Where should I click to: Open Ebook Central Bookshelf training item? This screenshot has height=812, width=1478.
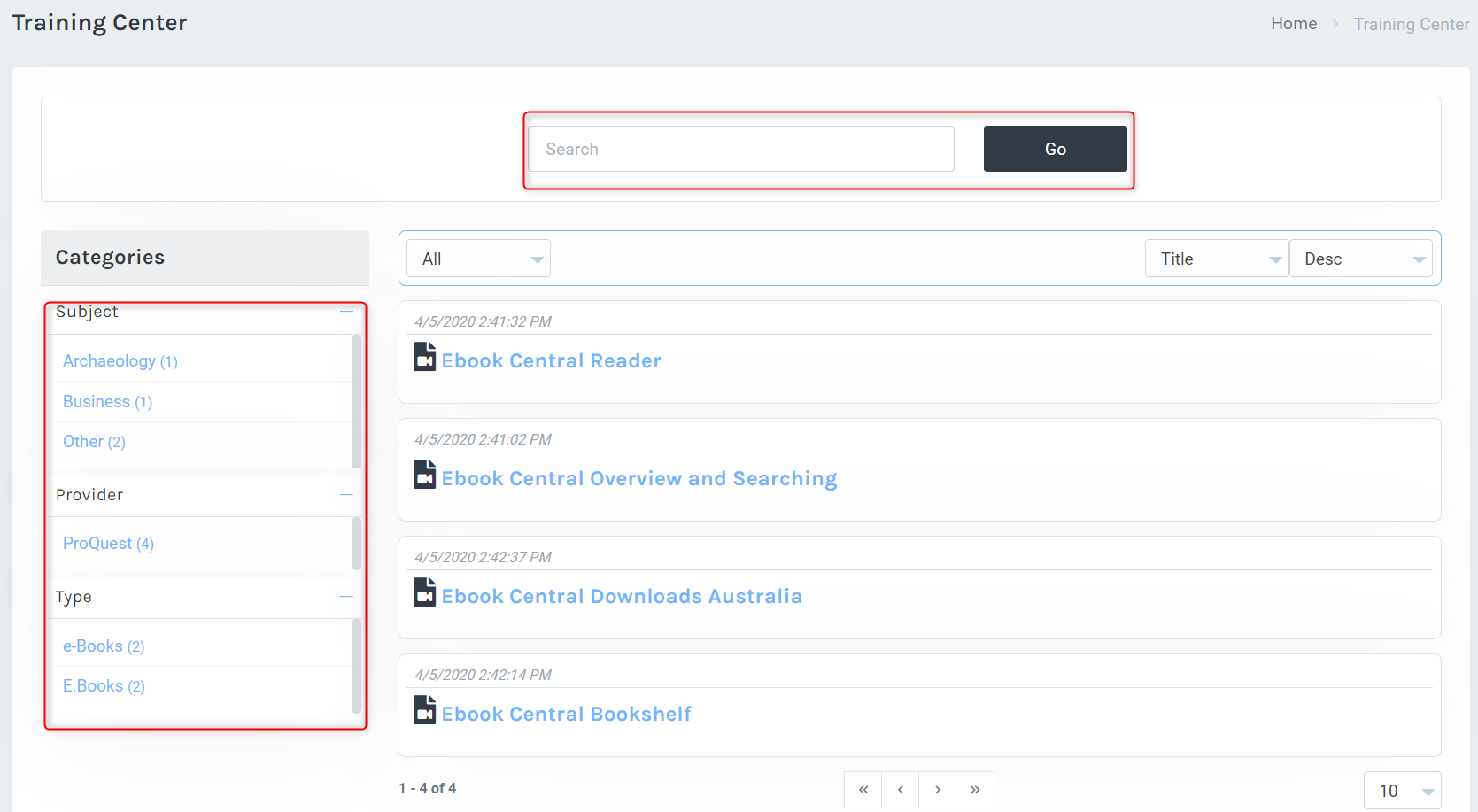pyautogui.click(x=567, y=714)
